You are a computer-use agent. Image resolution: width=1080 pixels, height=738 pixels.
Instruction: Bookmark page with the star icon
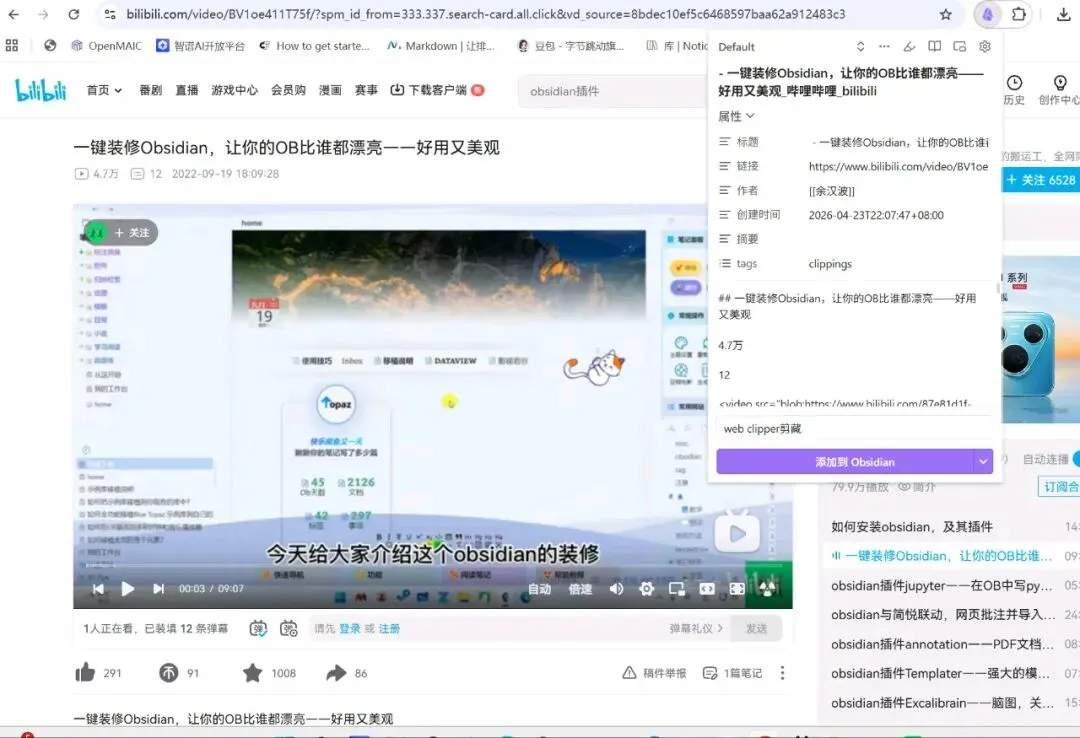tap(946, 14)
